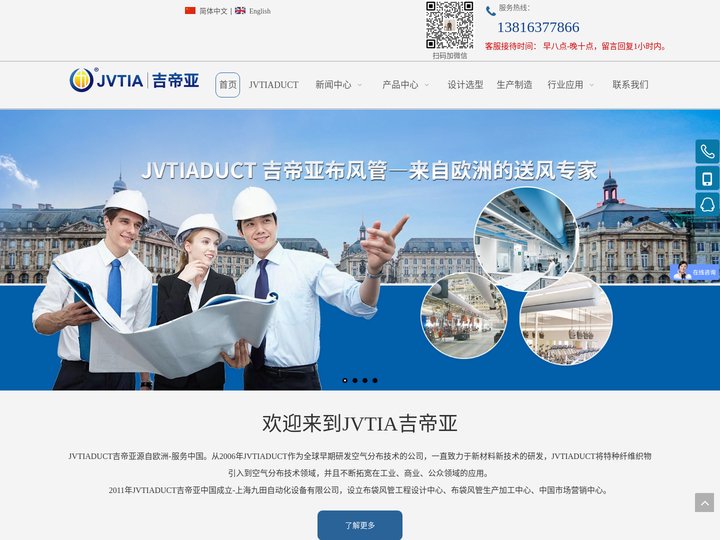Open the 在线咨询 online consultation widget

pos(694,272)
